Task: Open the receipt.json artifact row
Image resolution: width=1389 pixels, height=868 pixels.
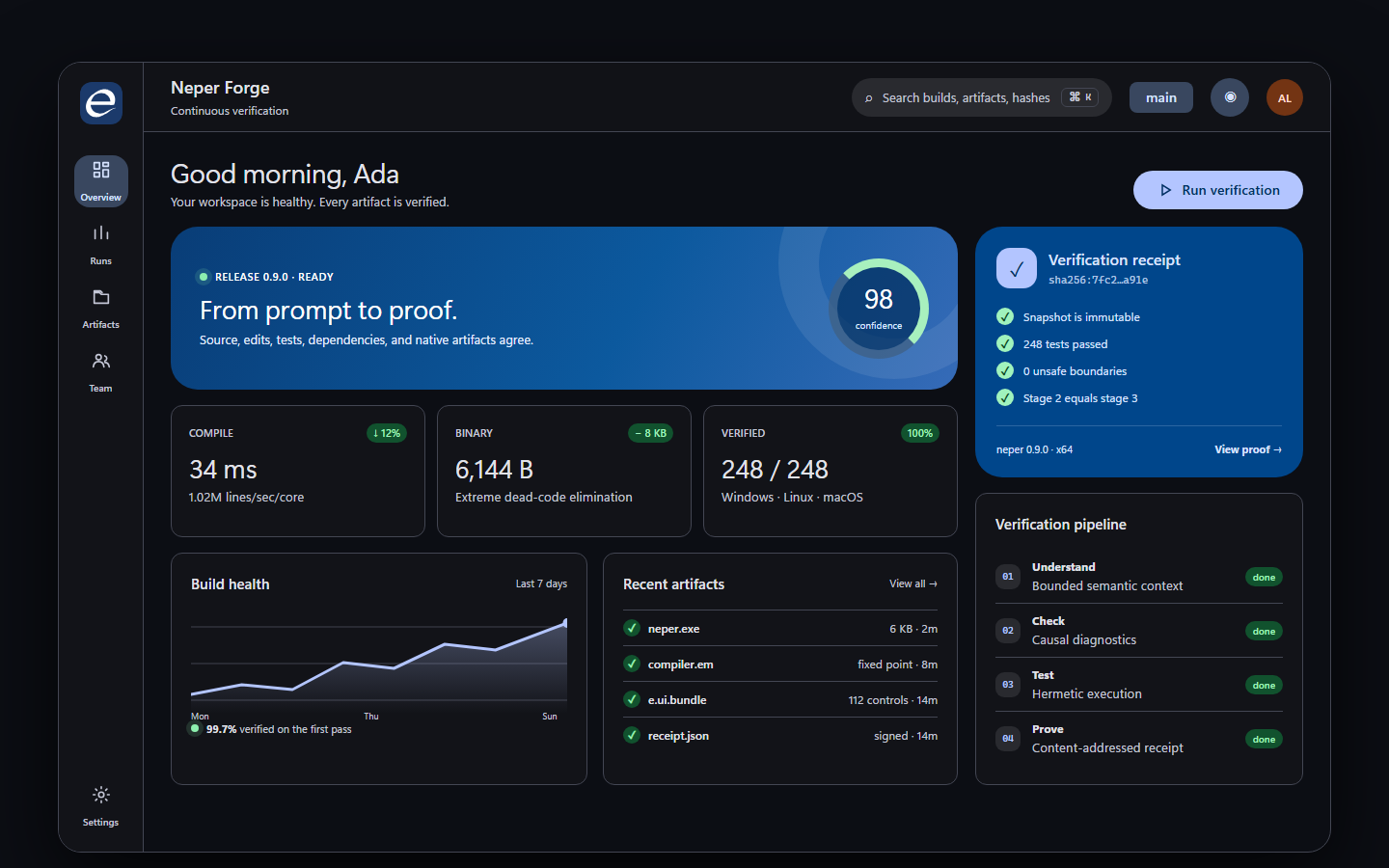Action: click(780, 735)
